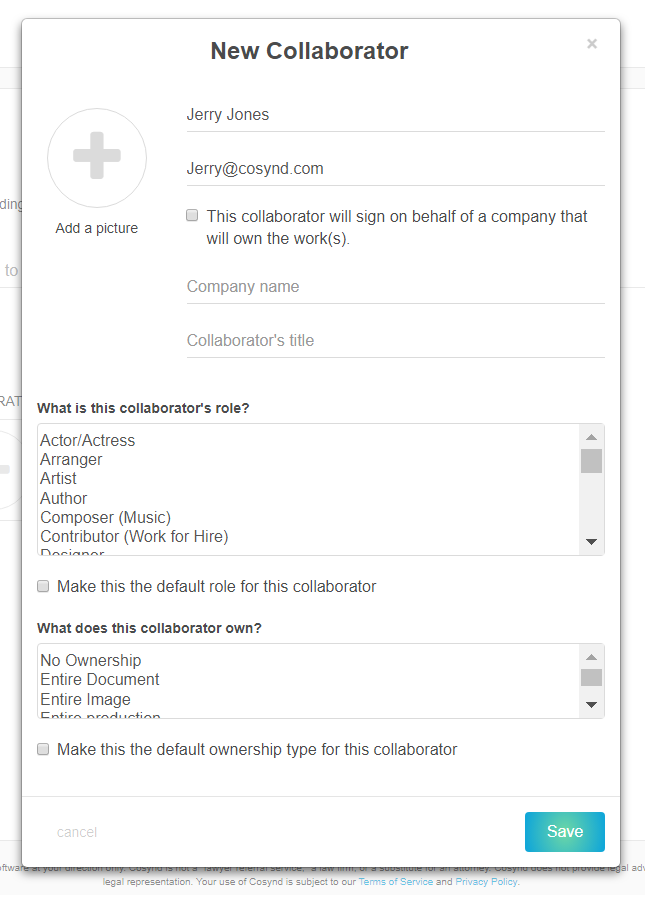Click the ownership list scrollbar thumb
The height and width of the screenshot is (907, 645).
click(591, 678)
